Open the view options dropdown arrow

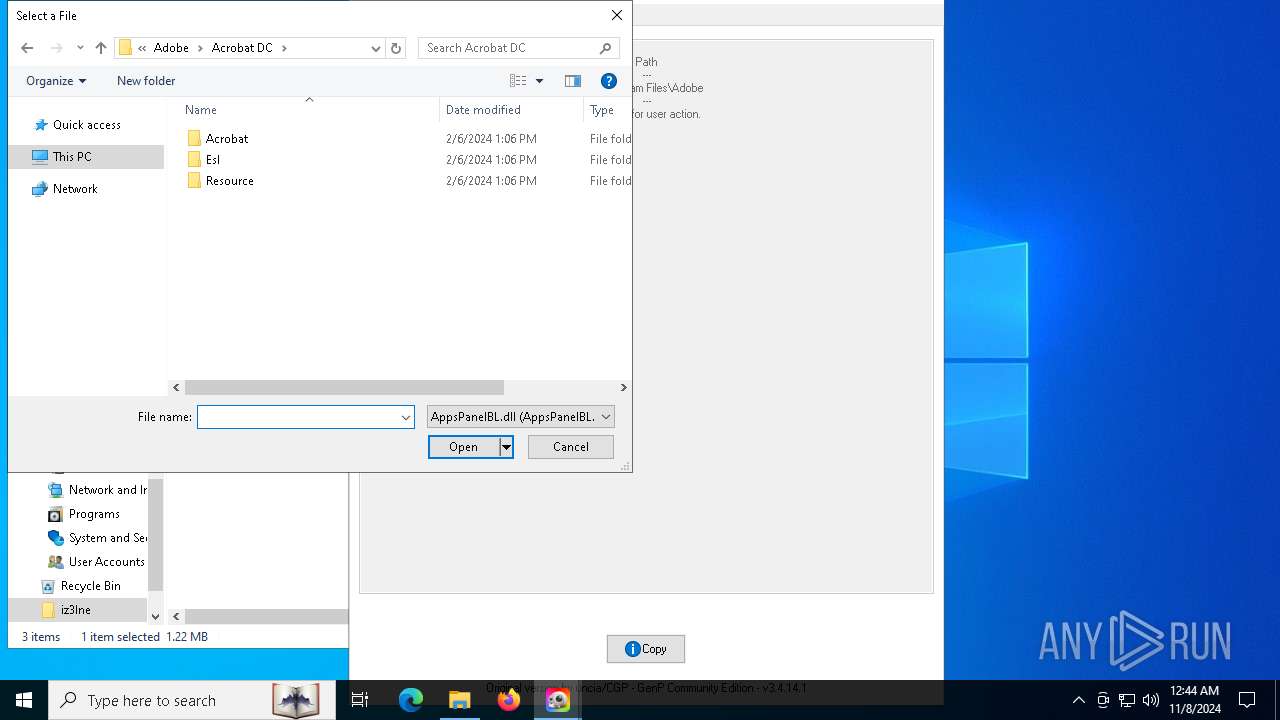[539, 81]
